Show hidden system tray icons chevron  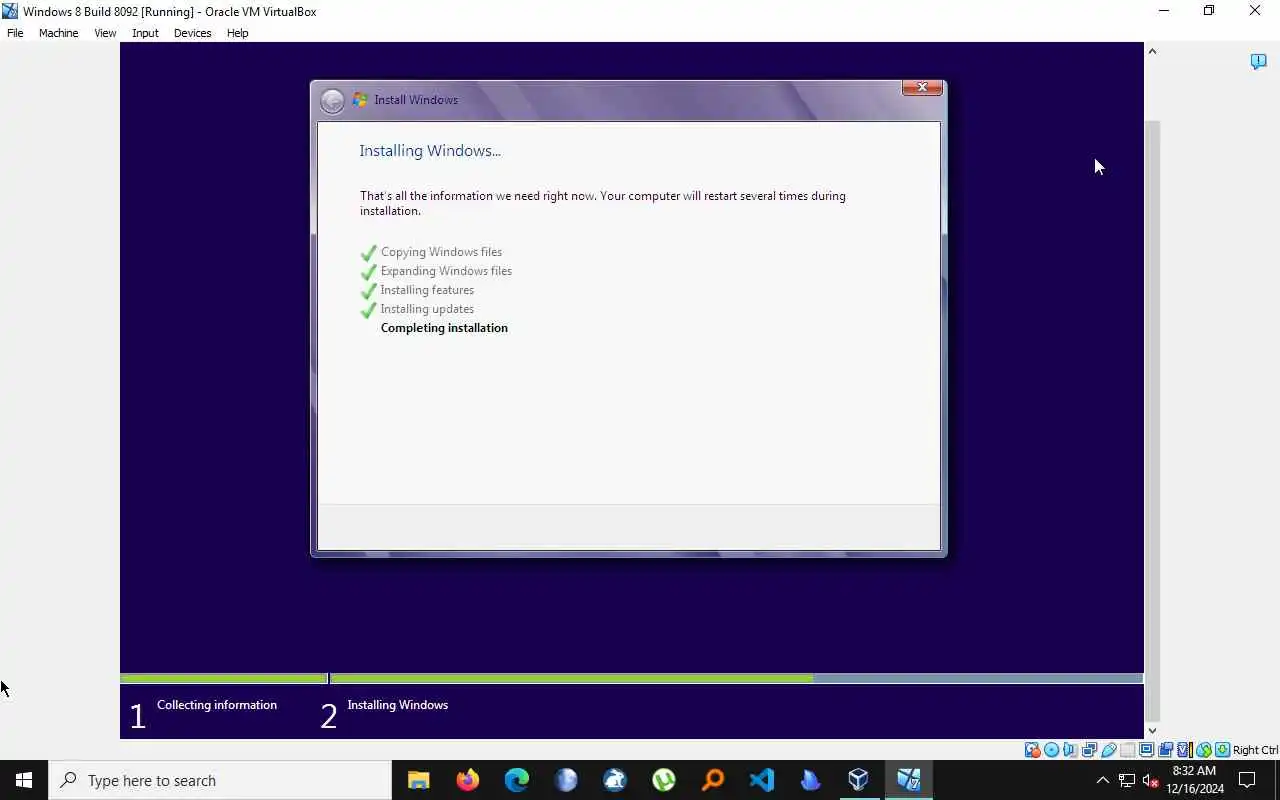(1103, 780)
